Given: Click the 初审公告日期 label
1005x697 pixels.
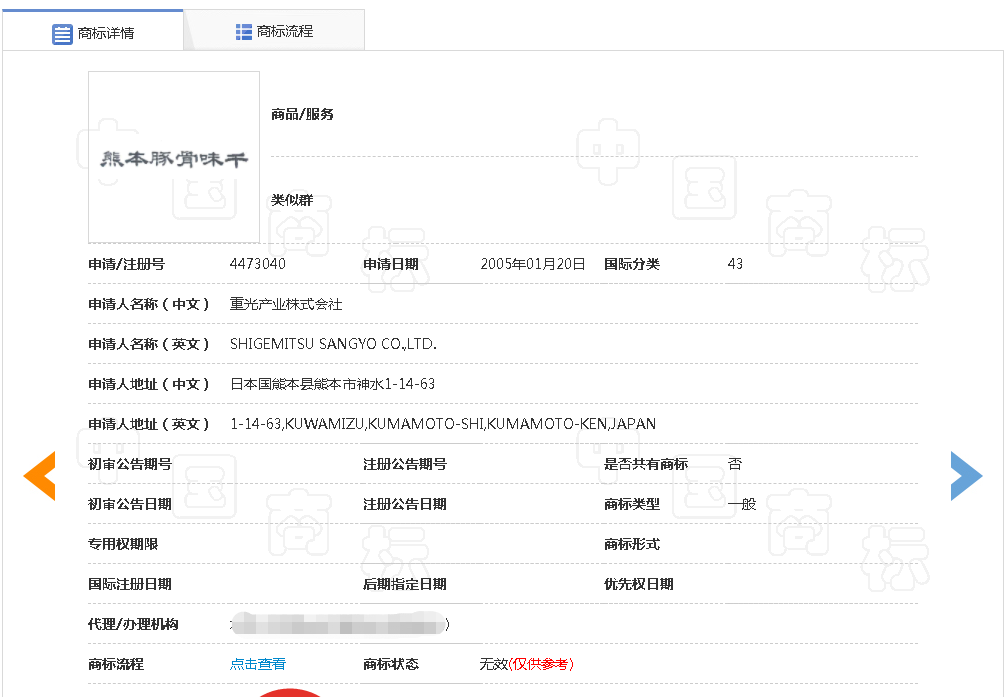Looking at the screenshot, I should click(129, 504).
